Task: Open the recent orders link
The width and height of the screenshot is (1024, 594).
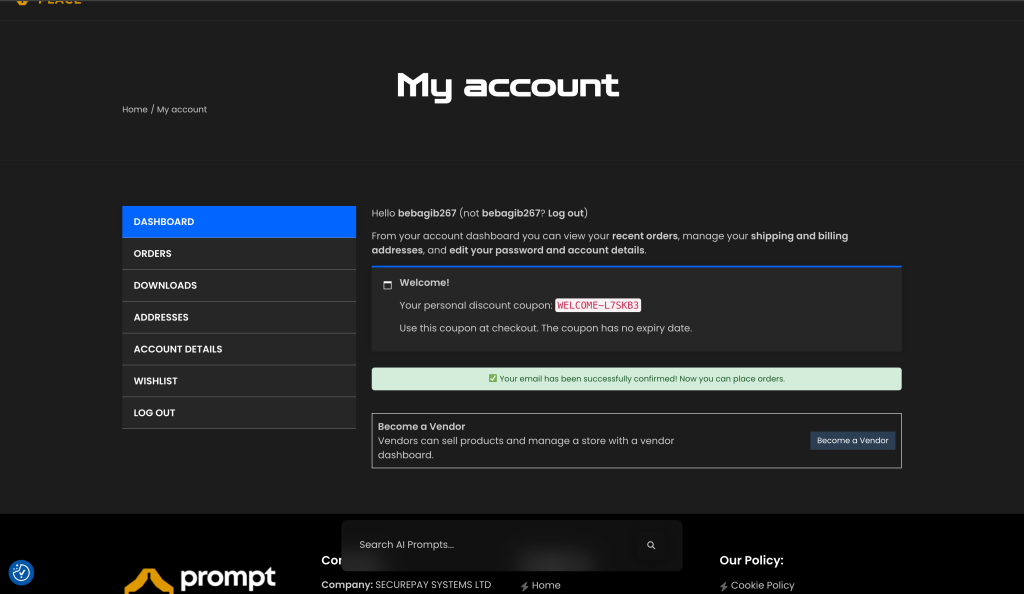Action: point(644,236)
